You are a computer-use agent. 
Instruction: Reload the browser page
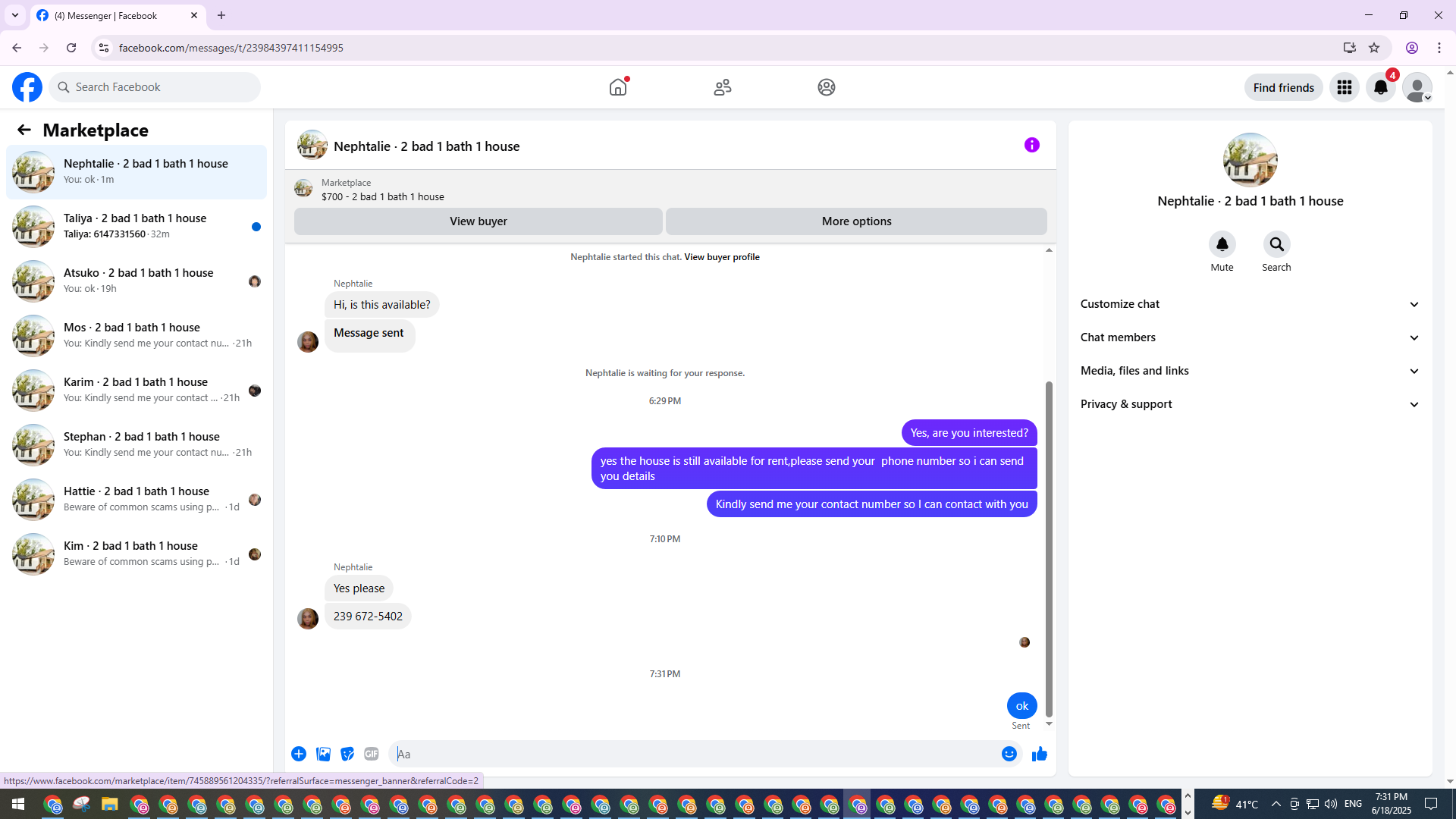[71, 48]
